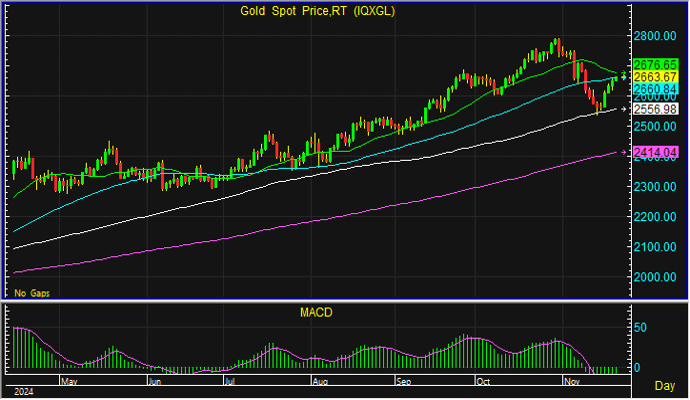Click the Nov marker on time axis
690x400 pixels.
point(573,381)
